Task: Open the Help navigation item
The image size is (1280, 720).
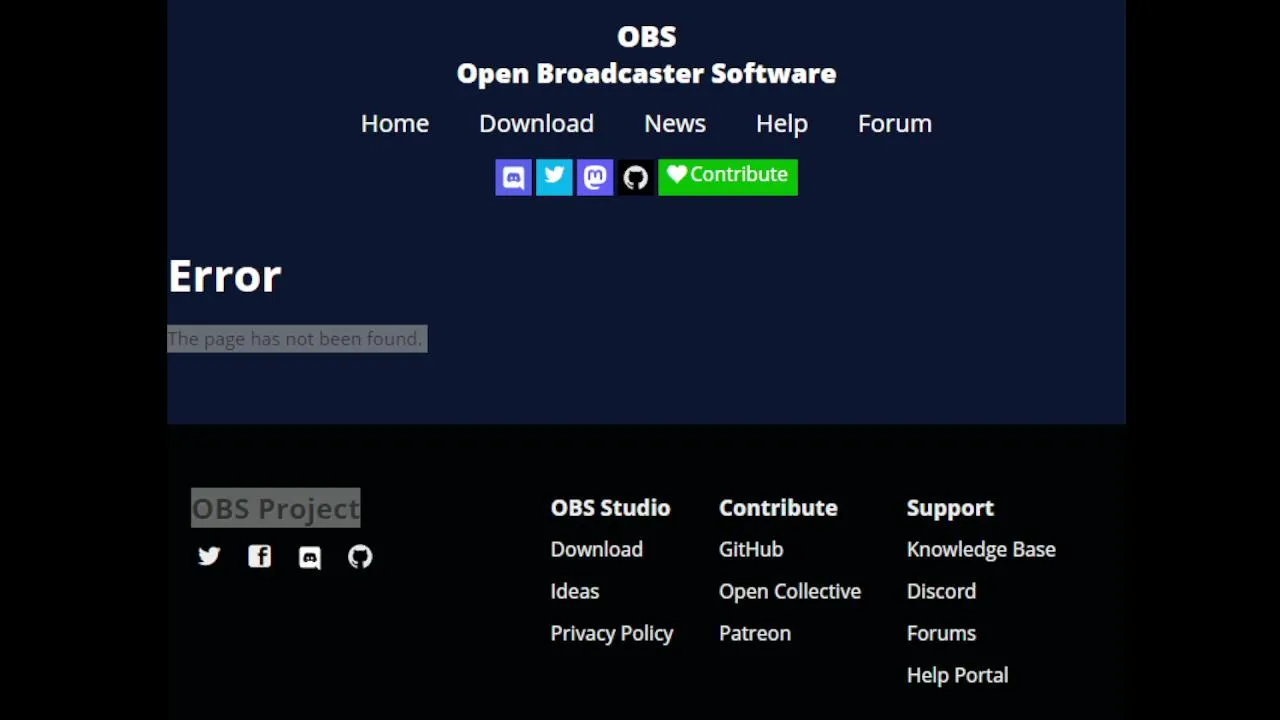Action: [x=782, y=124]
